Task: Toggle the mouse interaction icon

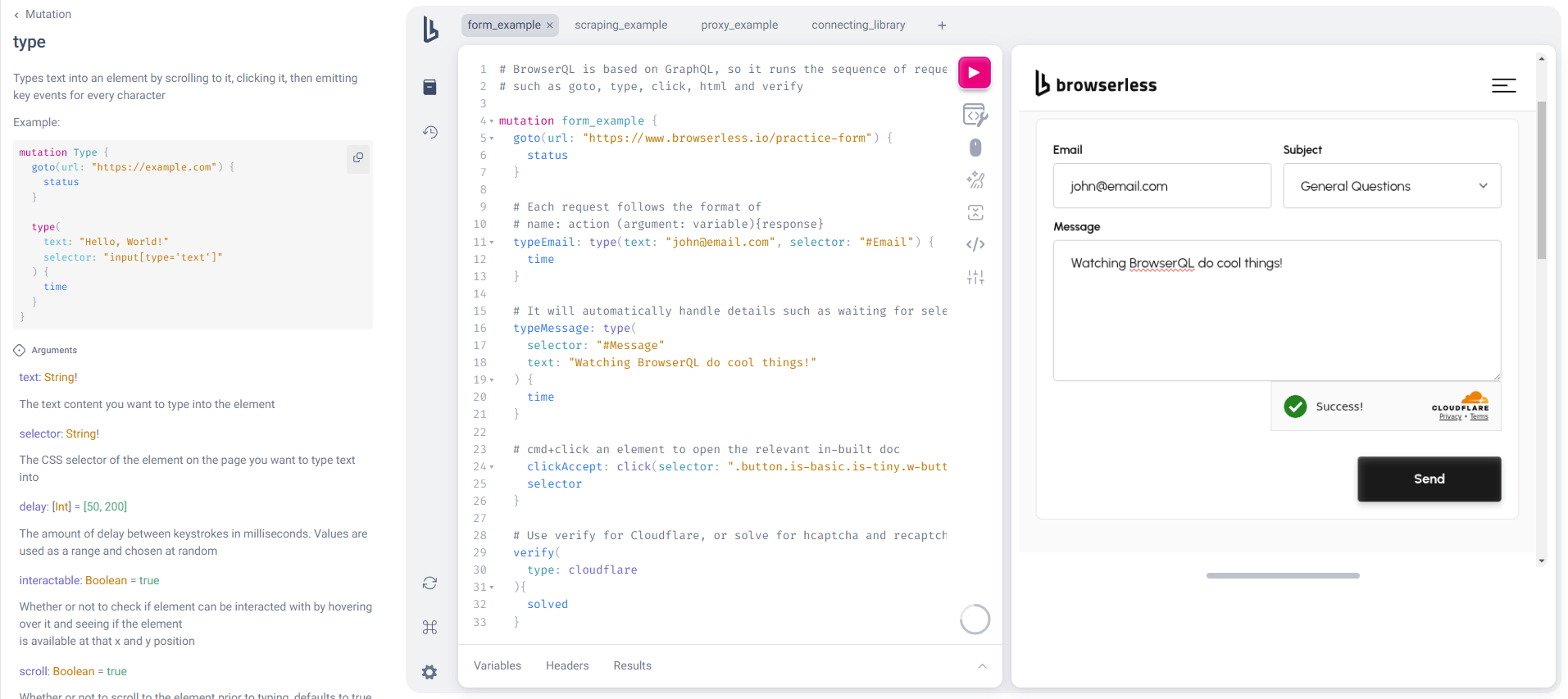Action: (x=975, y=148)
